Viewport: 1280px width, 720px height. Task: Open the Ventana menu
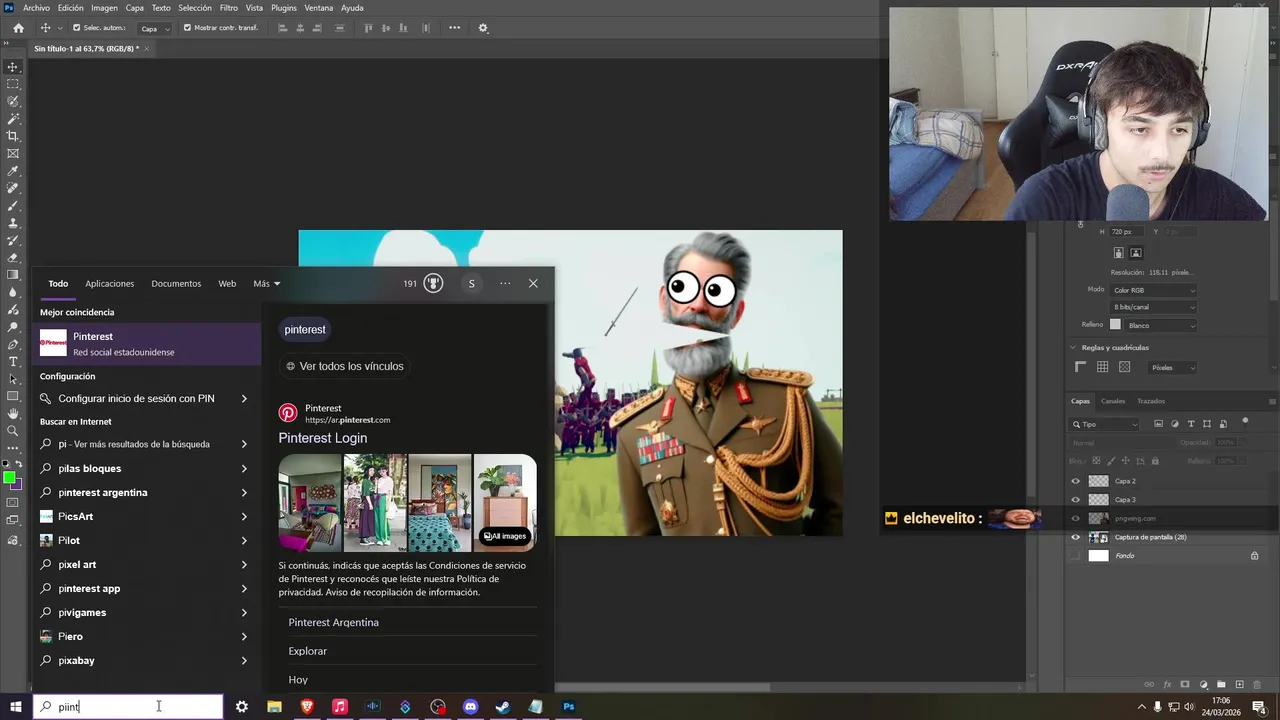point(318,8)
